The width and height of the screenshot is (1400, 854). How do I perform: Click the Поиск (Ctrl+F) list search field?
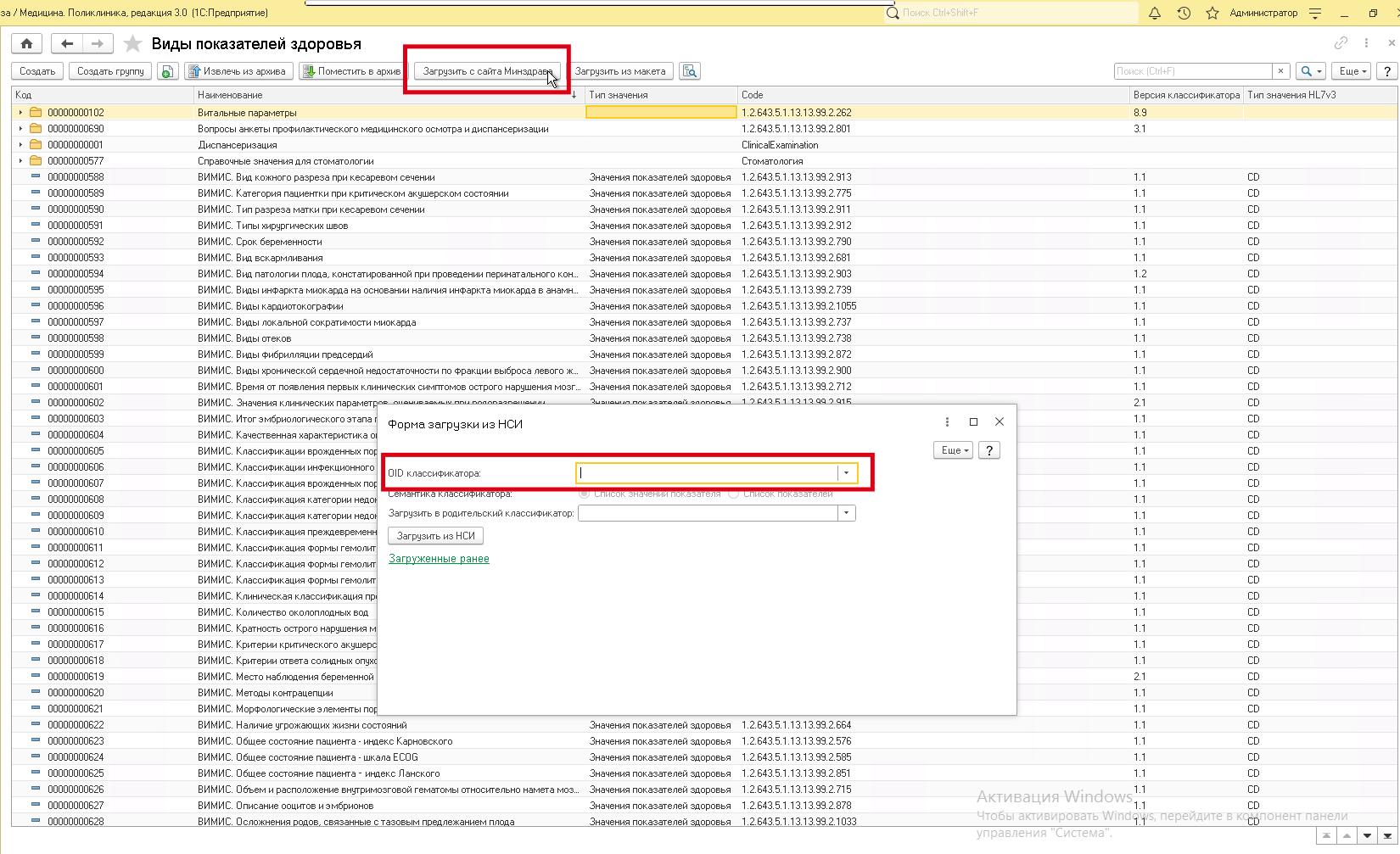[1192, 71]
